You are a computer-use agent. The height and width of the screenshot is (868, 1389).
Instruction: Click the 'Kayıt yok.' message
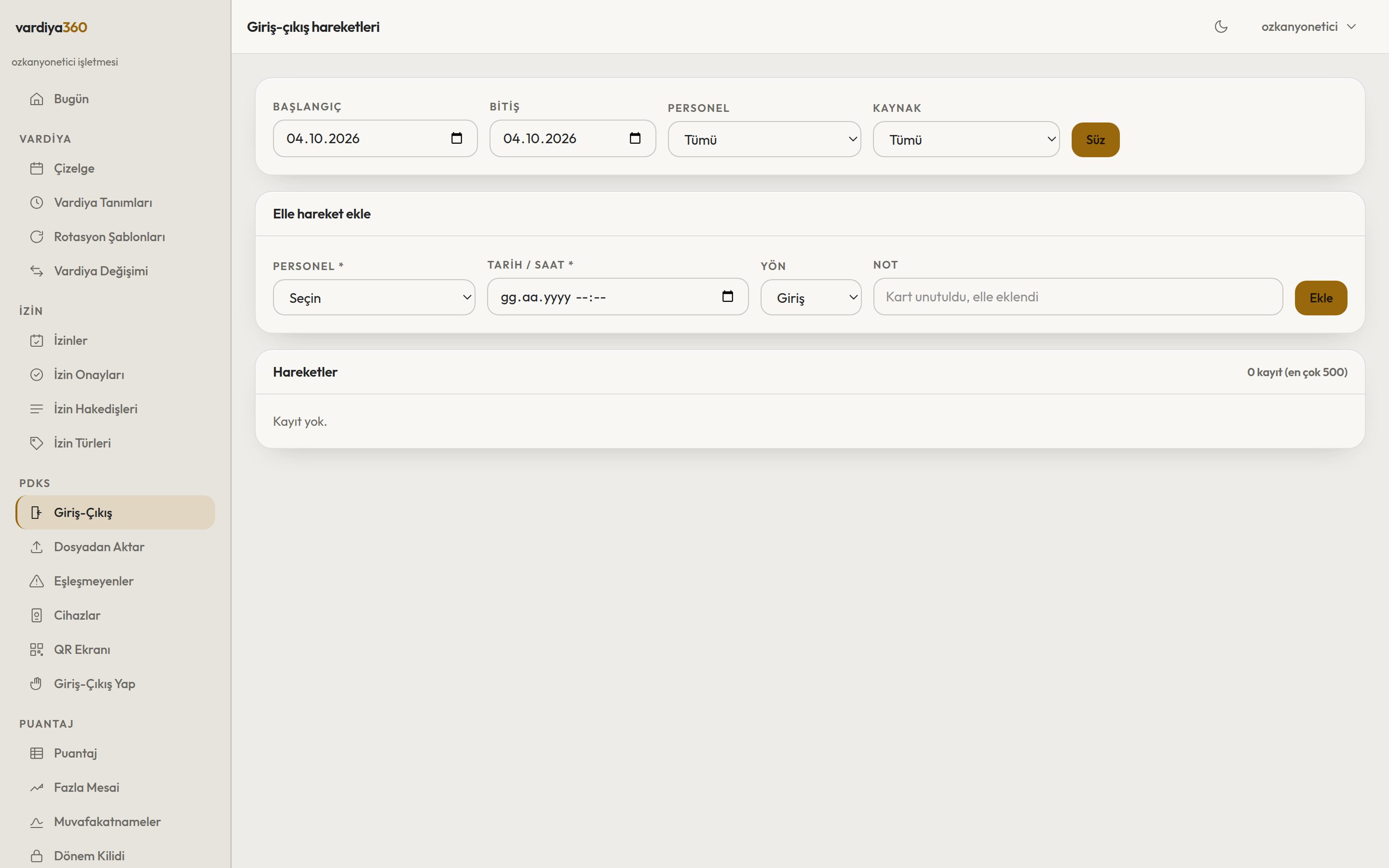tap(300, 421)
